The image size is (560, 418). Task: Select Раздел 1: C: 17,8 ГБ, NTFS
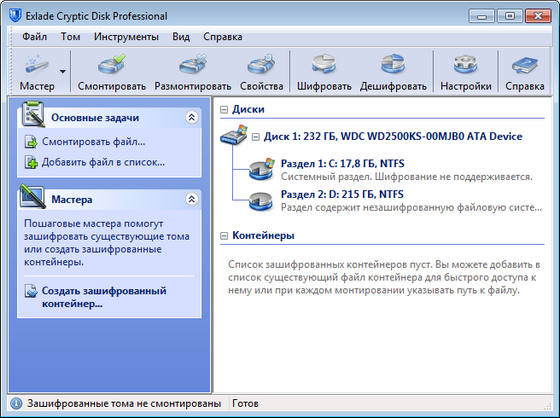click(342, 164)
